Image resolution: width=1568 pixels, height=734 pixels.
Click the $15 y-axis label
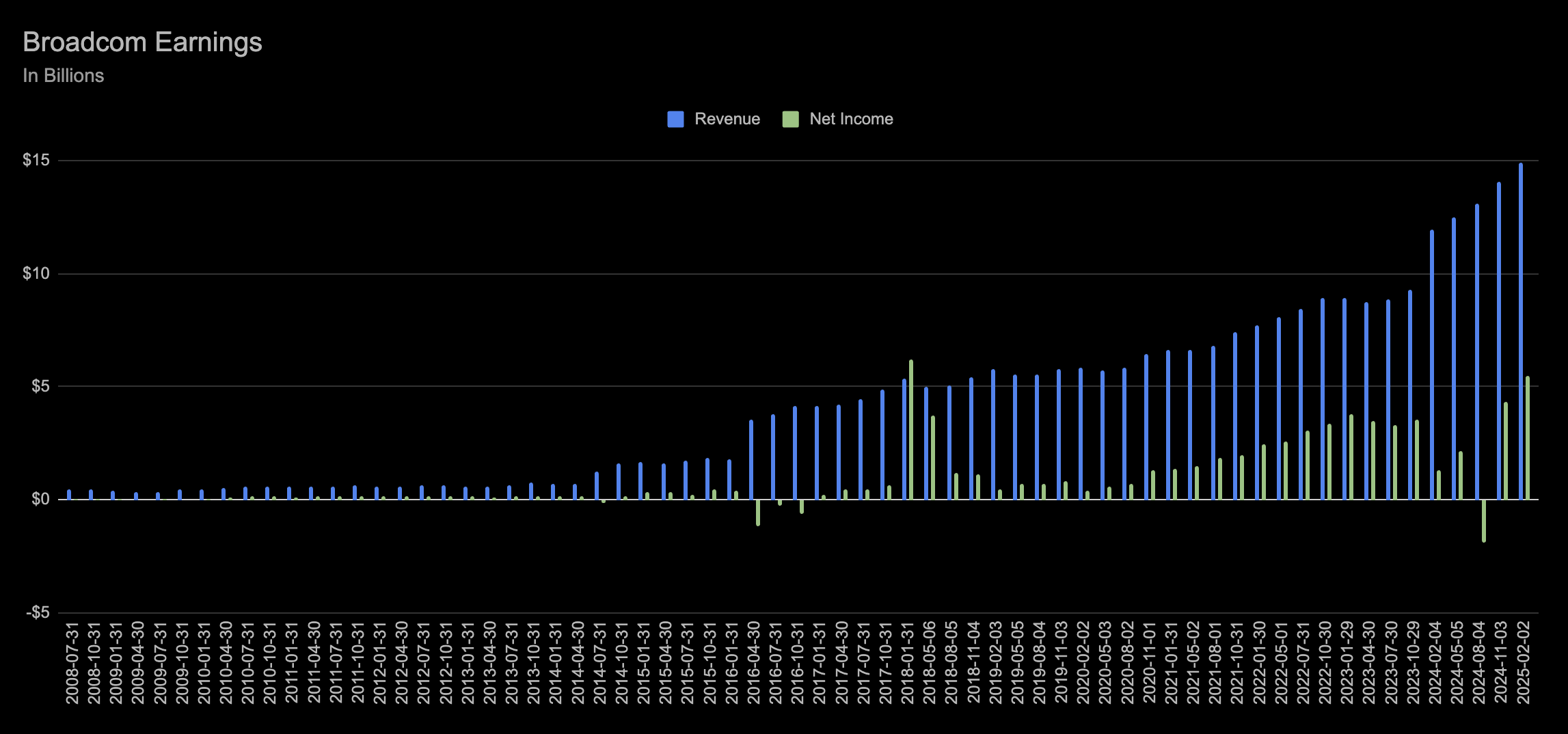(x=36, y=161)
